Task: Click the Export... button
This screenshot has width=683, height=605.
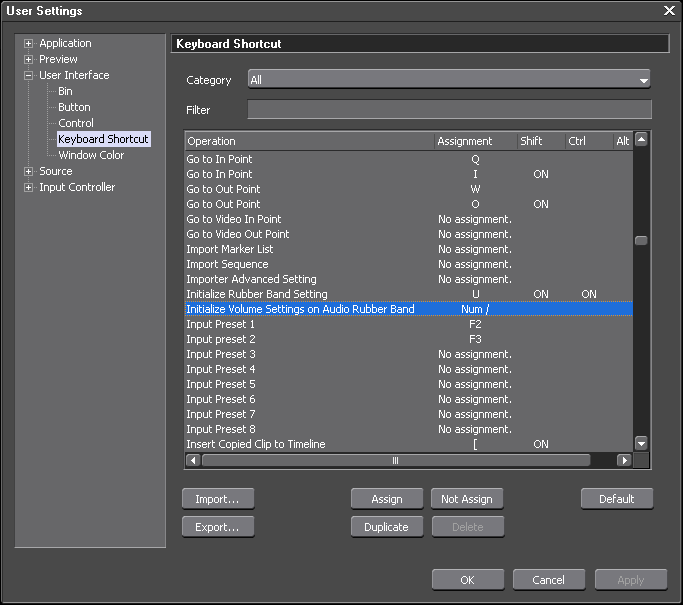Action: coord(217,527)
